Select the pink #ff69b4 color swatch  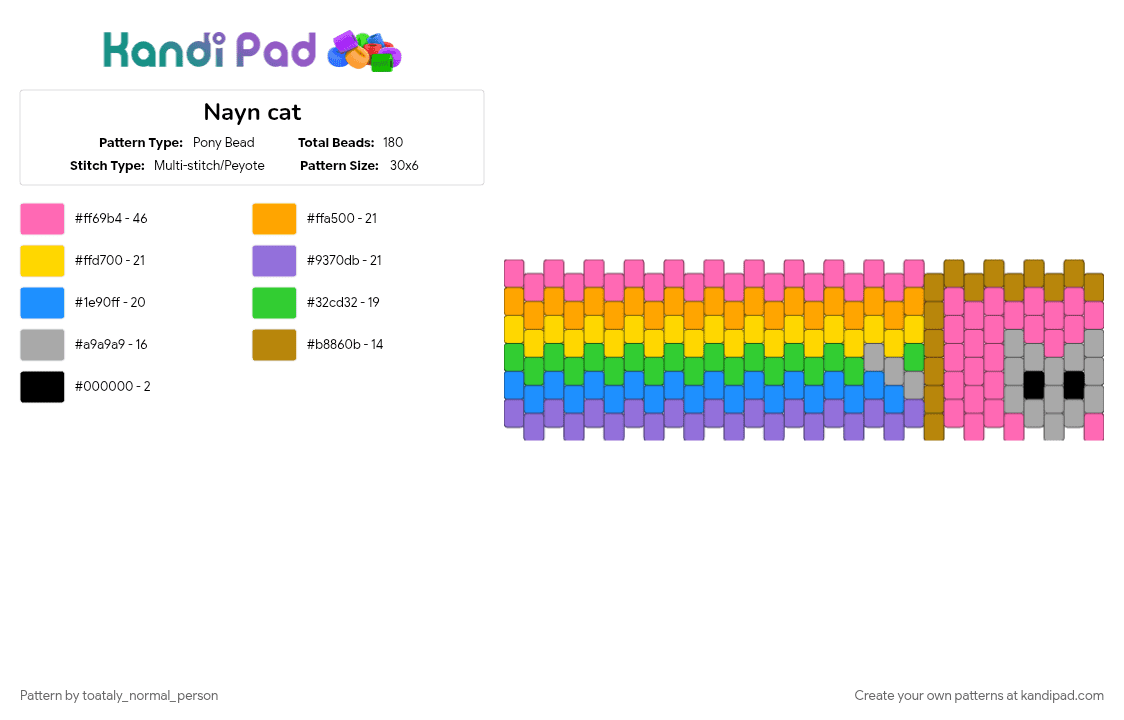tap(42, 219)
